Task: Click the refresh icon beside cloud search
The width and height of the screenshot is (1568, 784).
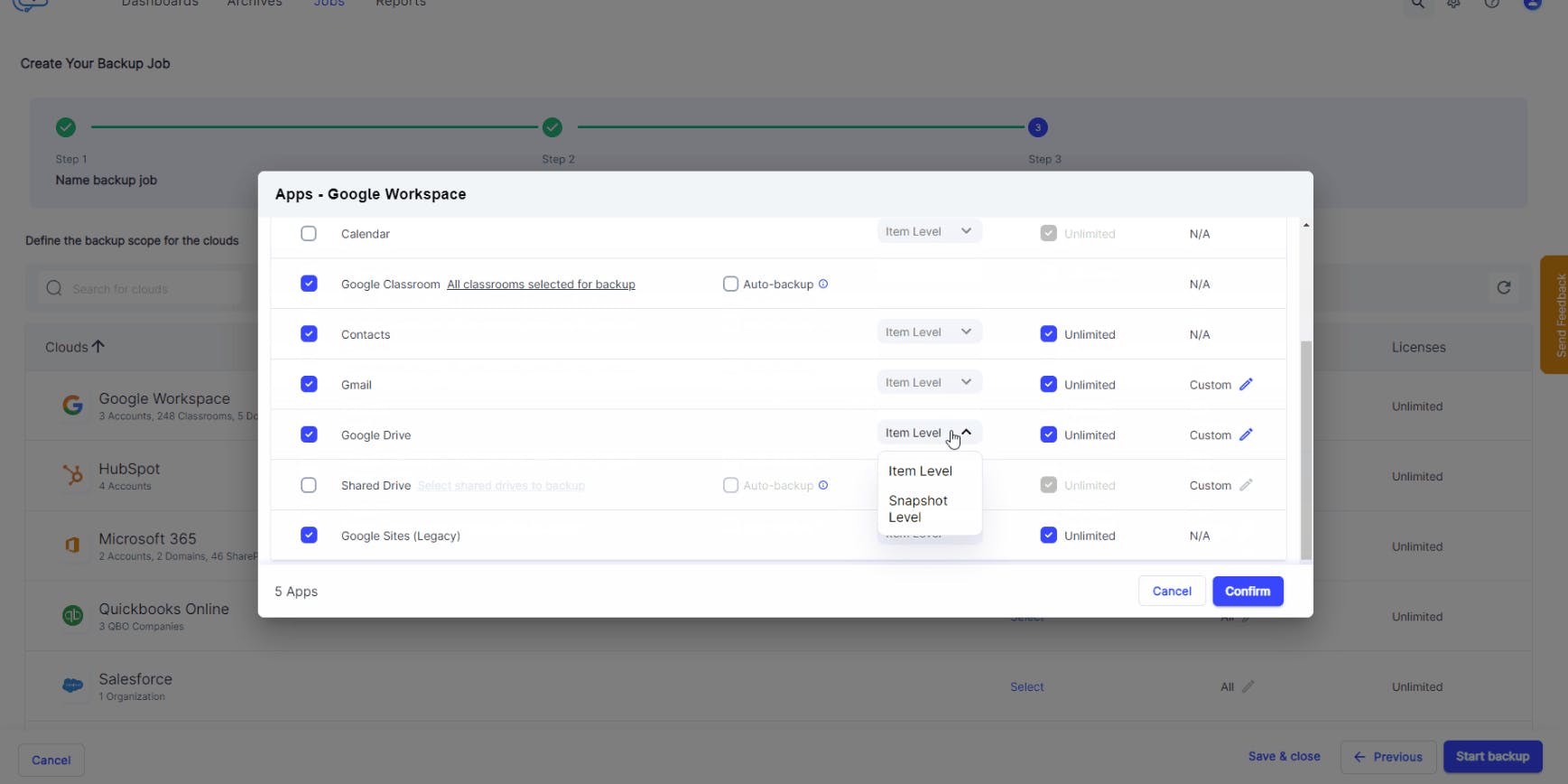Action: tap(1503, 288)
